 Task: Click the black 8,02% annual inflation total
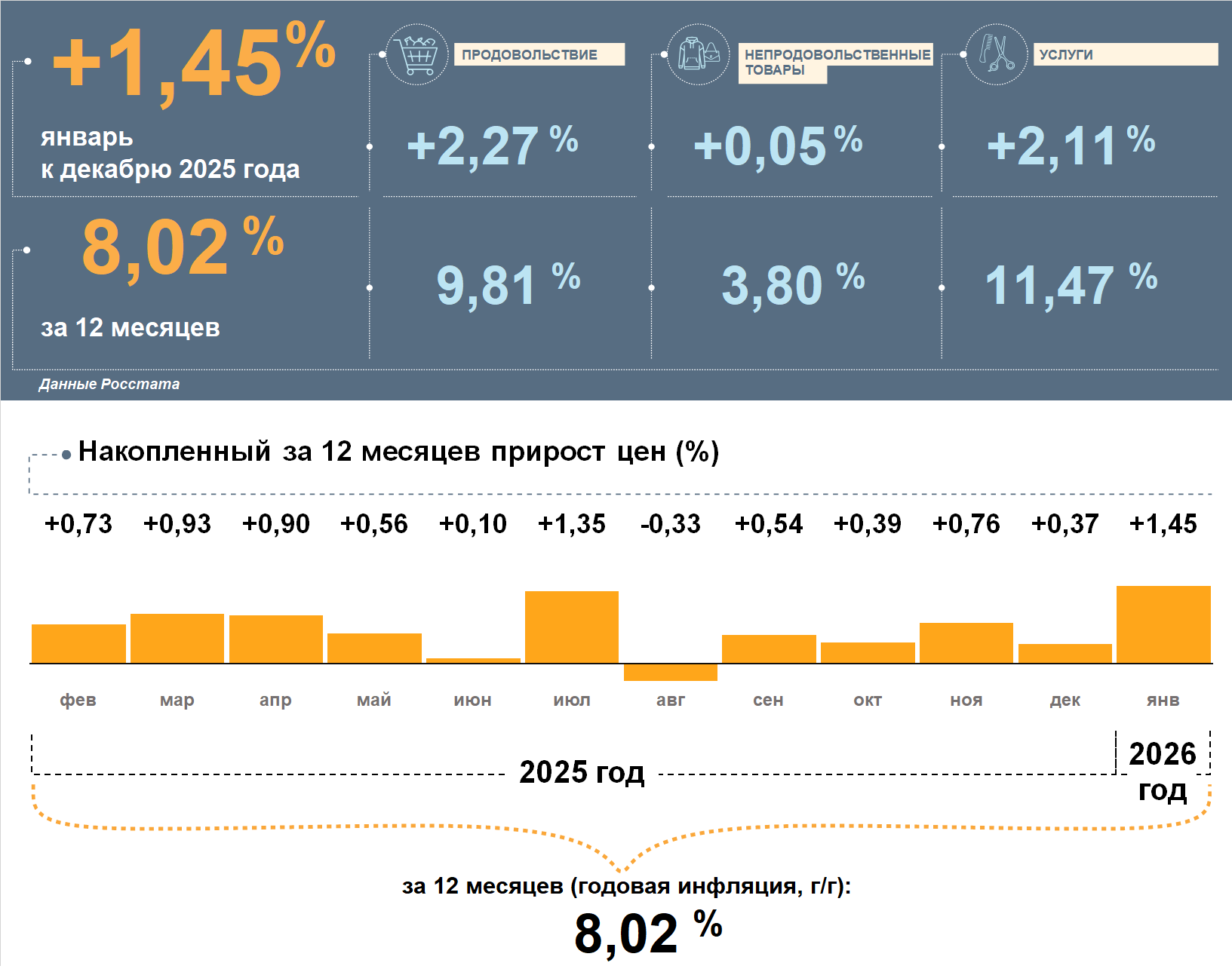click(647, 931)
